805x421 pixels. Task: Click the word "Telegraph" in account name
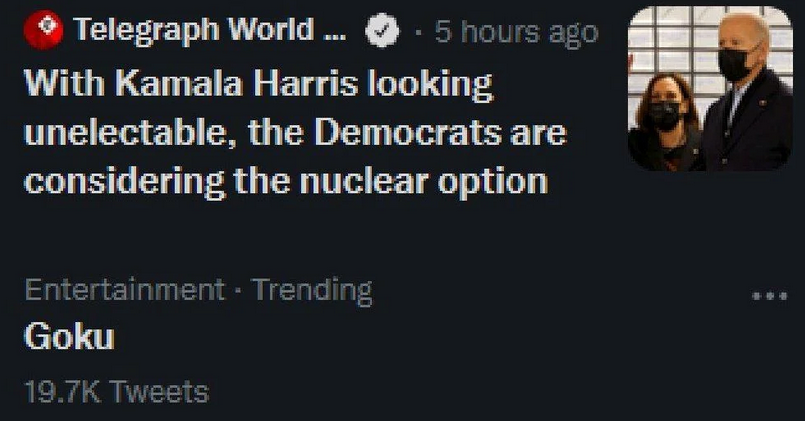pyautogui.click(x=145, y=31)
